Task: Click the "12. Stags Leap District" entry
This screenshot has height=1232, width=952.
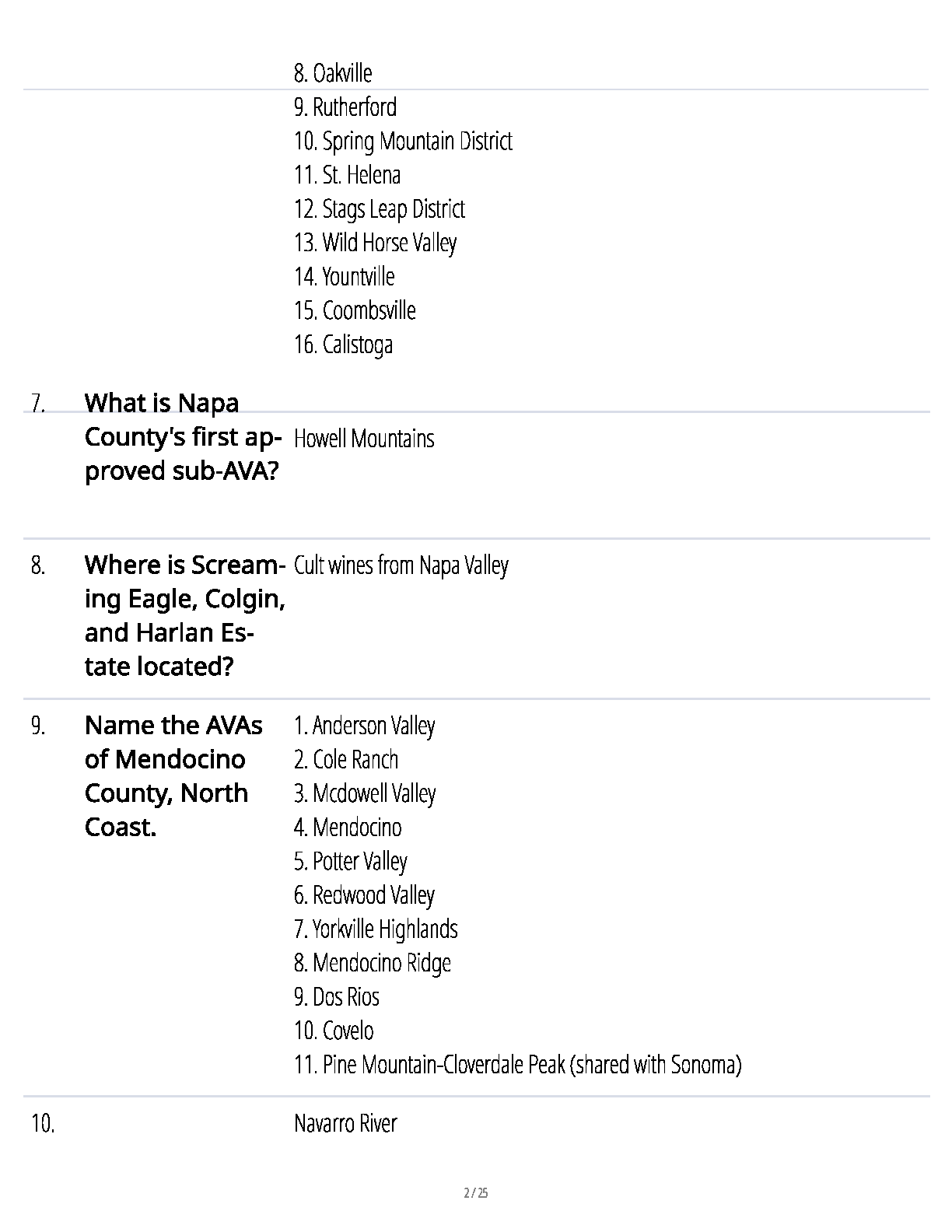Action: (x=379, y=209)
